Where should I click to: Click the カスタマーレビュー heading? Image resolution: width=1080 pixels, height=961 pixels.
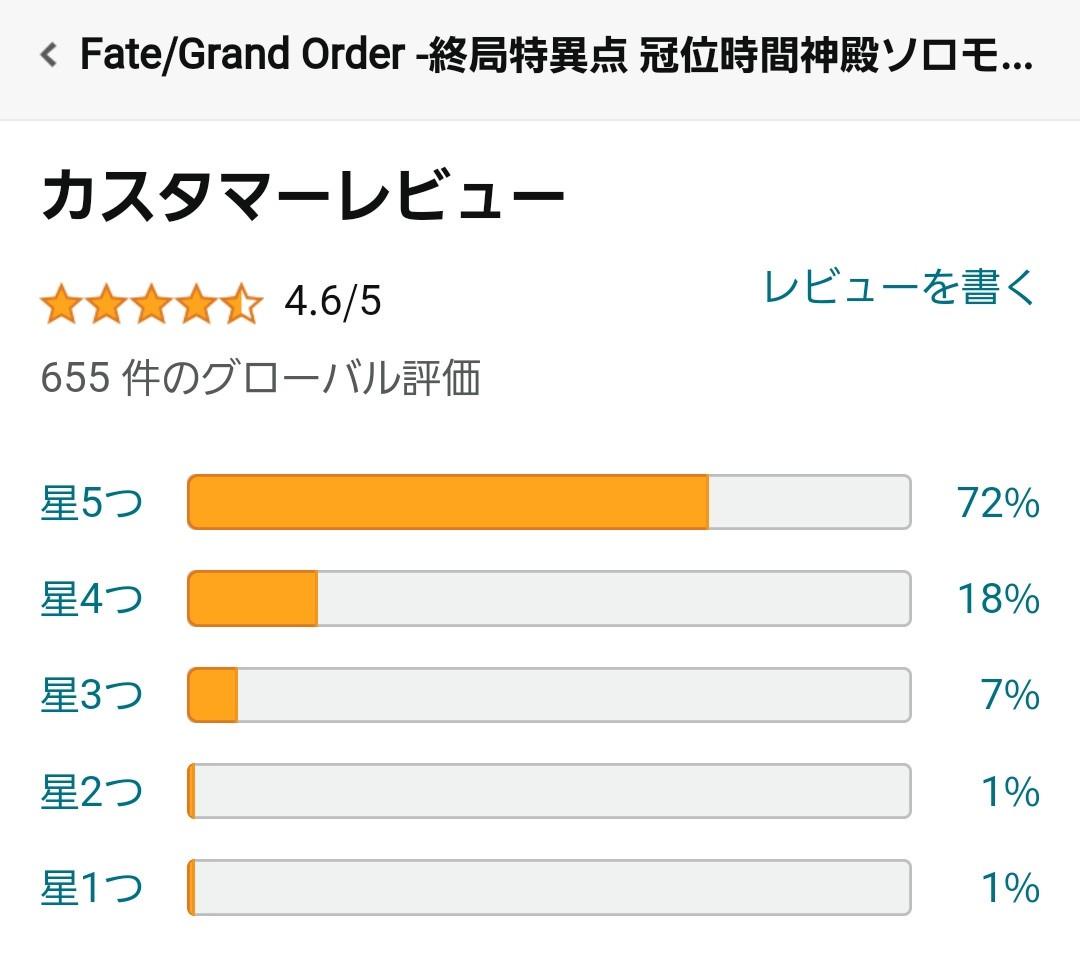pos(303,196)
